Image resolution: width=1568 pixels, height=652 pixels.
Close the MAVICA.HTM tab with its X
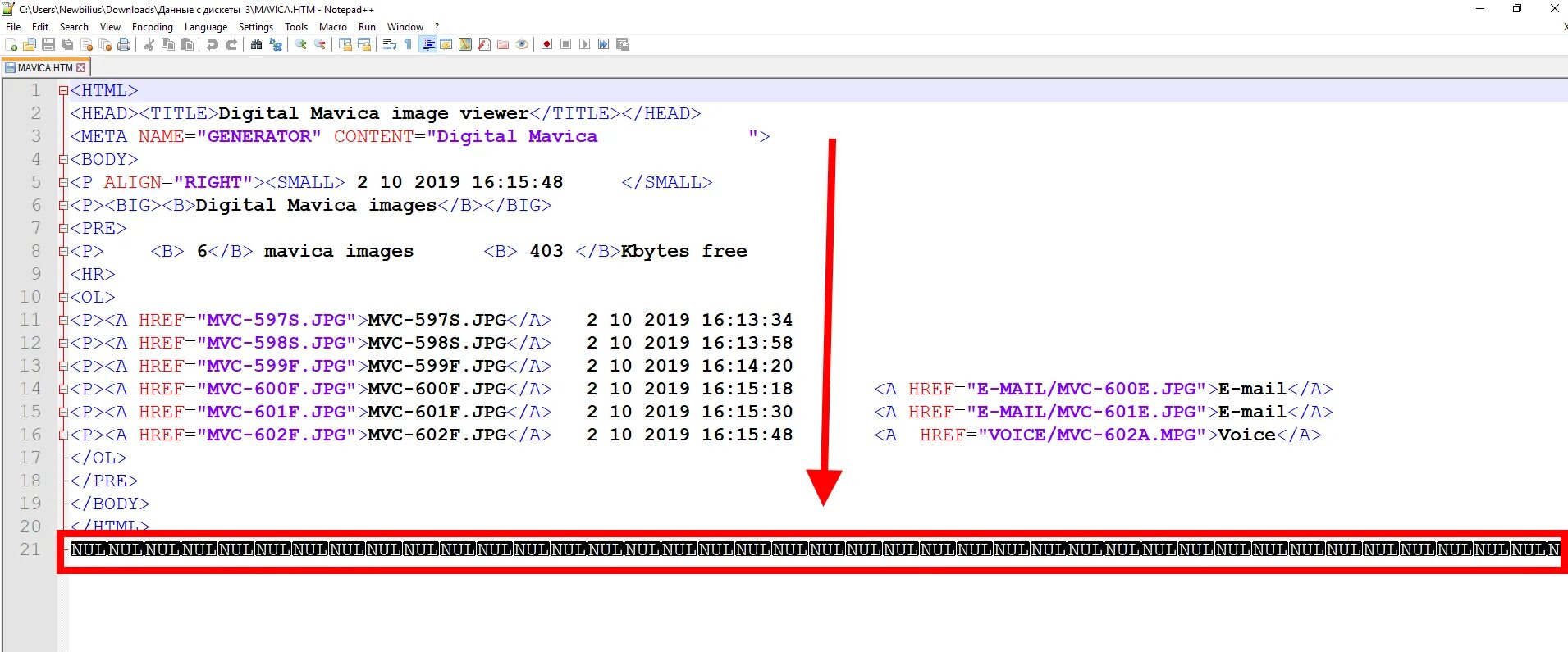pyautogui.click(x=81, y=68)
